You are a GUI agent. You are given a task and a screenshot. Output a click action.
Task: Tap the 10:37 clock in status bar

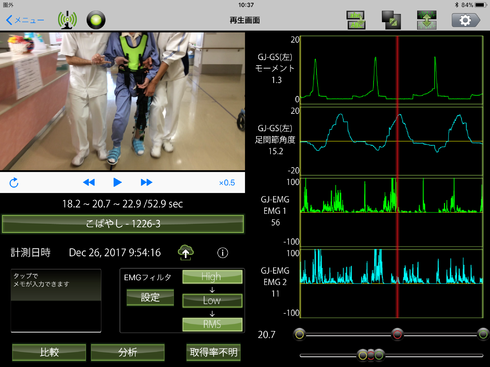246,5
